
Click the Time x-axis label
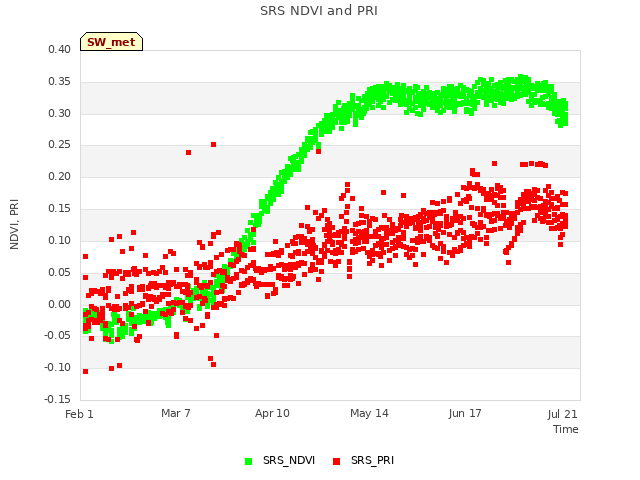tap(566, 429)
